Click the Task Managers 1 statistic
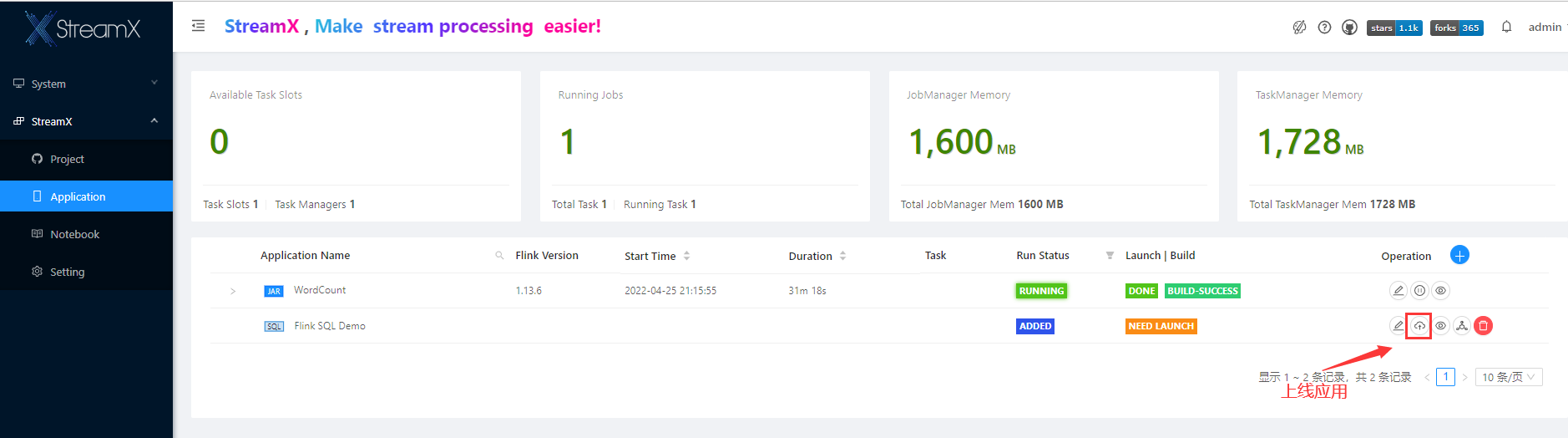This screenshot has height=438, width=1568. [316, 204]
